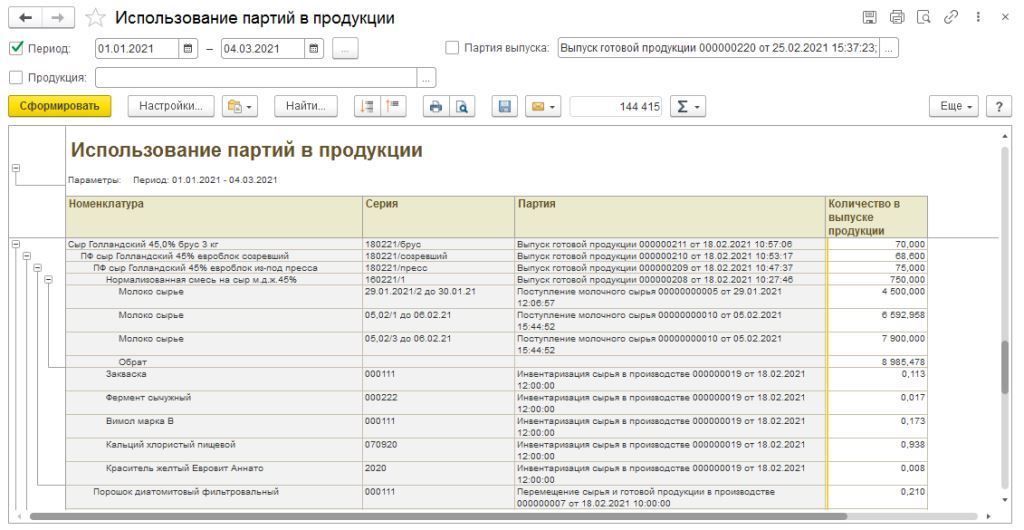Collapse the report header group
Screen dimensions: 1024x530
(x=16, y=168)
